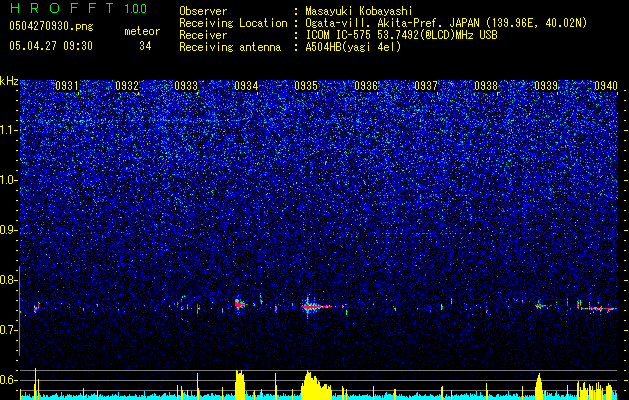Click the 0931 time marker
This screenshot has width=629, height=400.
click(x=67, y=86)
